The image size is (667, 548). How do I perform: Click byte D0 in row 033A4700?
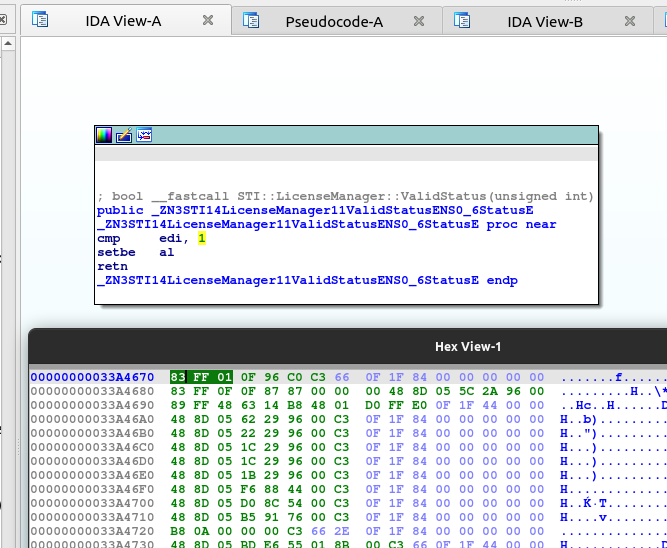tap(248, 503)
